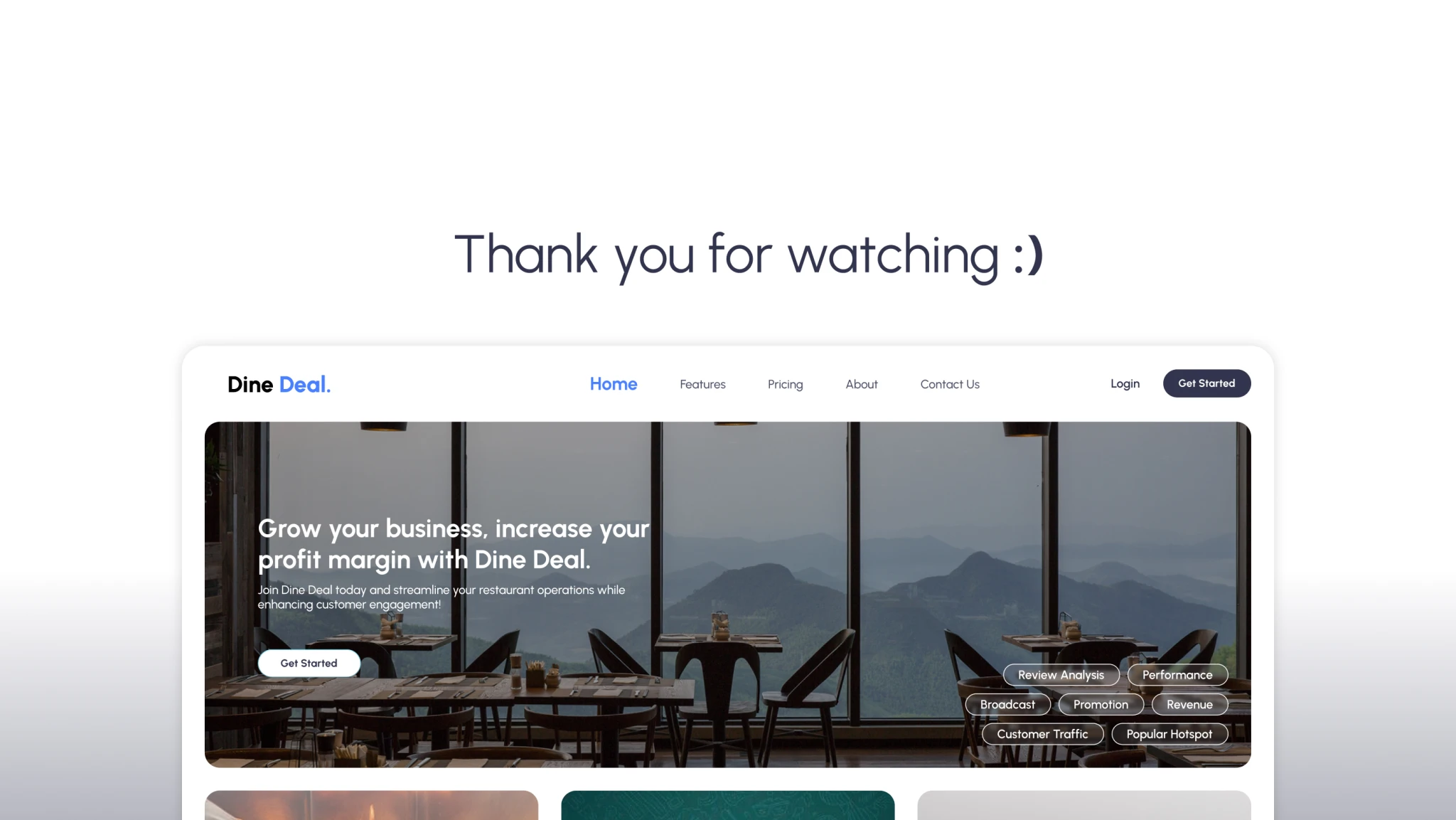Choose the Promotion tag pill
The height and width of the screenshot is (820, 1456).
point(1101,705)
